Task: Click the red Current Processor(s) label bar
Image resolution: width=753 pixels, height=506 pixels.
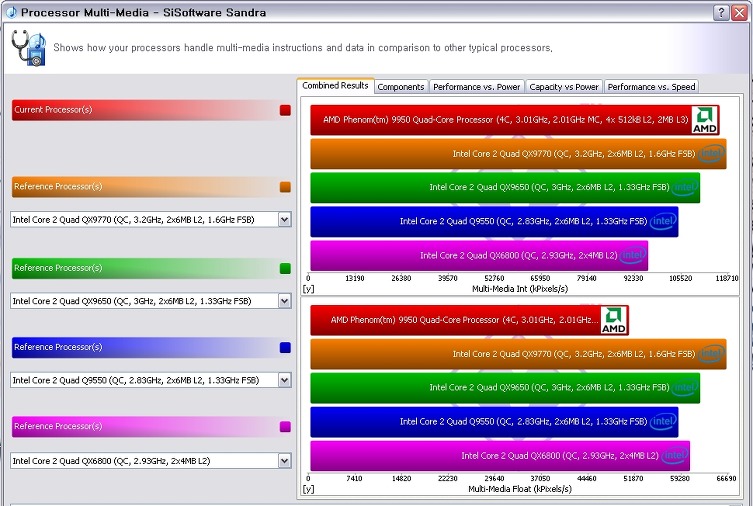Action: [x=151, y=110]
